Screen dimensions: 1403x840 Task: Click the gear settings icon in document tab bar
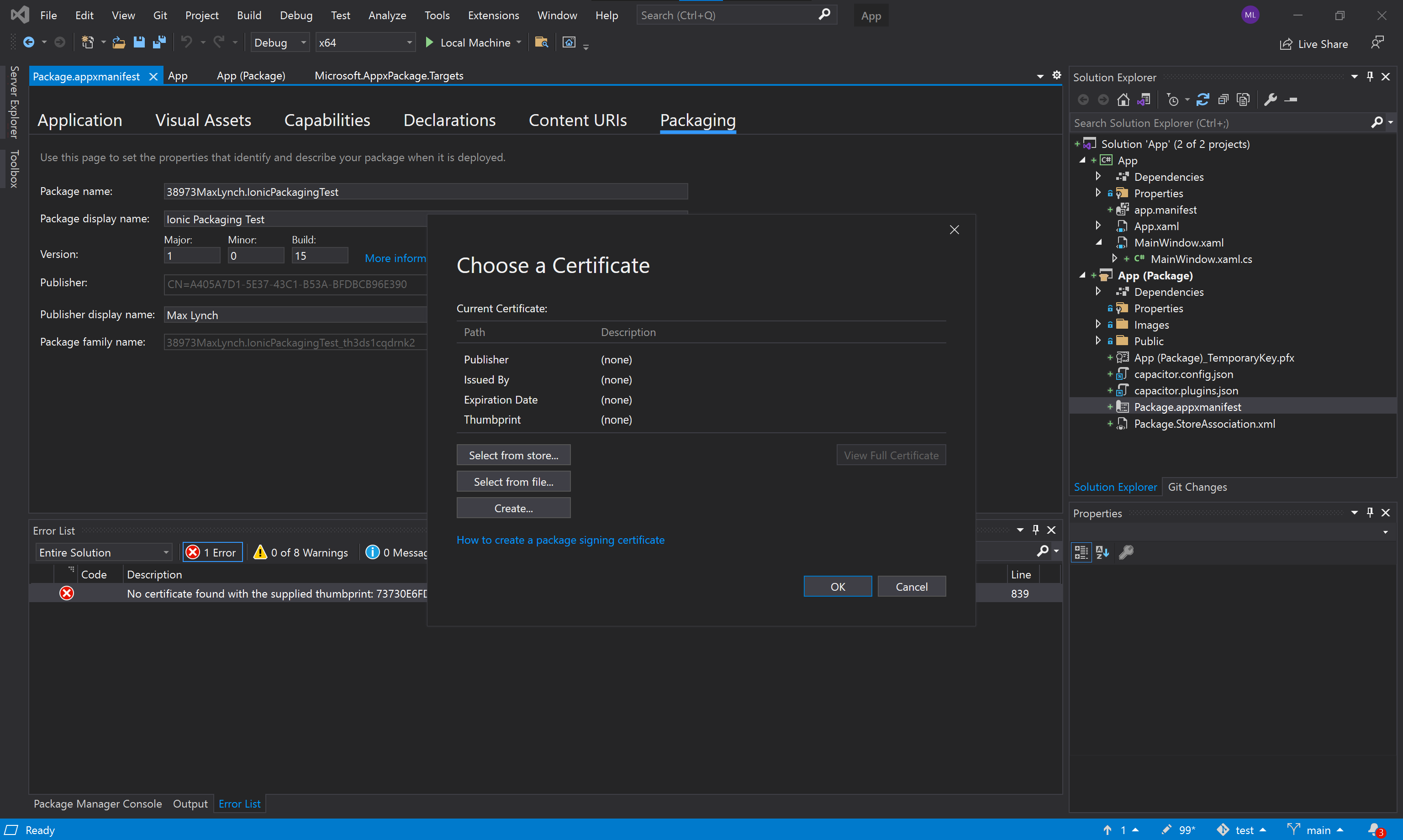point(1056,75)
